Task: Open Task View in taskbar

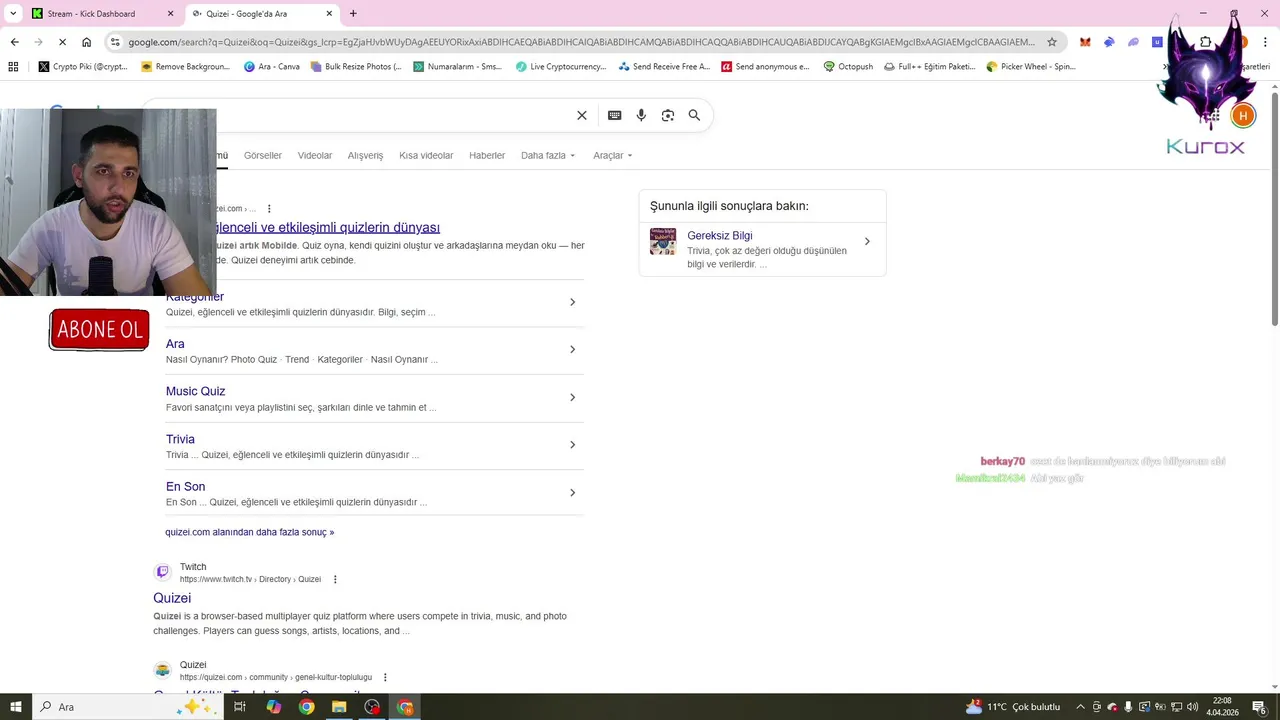Action: [240, 706]
